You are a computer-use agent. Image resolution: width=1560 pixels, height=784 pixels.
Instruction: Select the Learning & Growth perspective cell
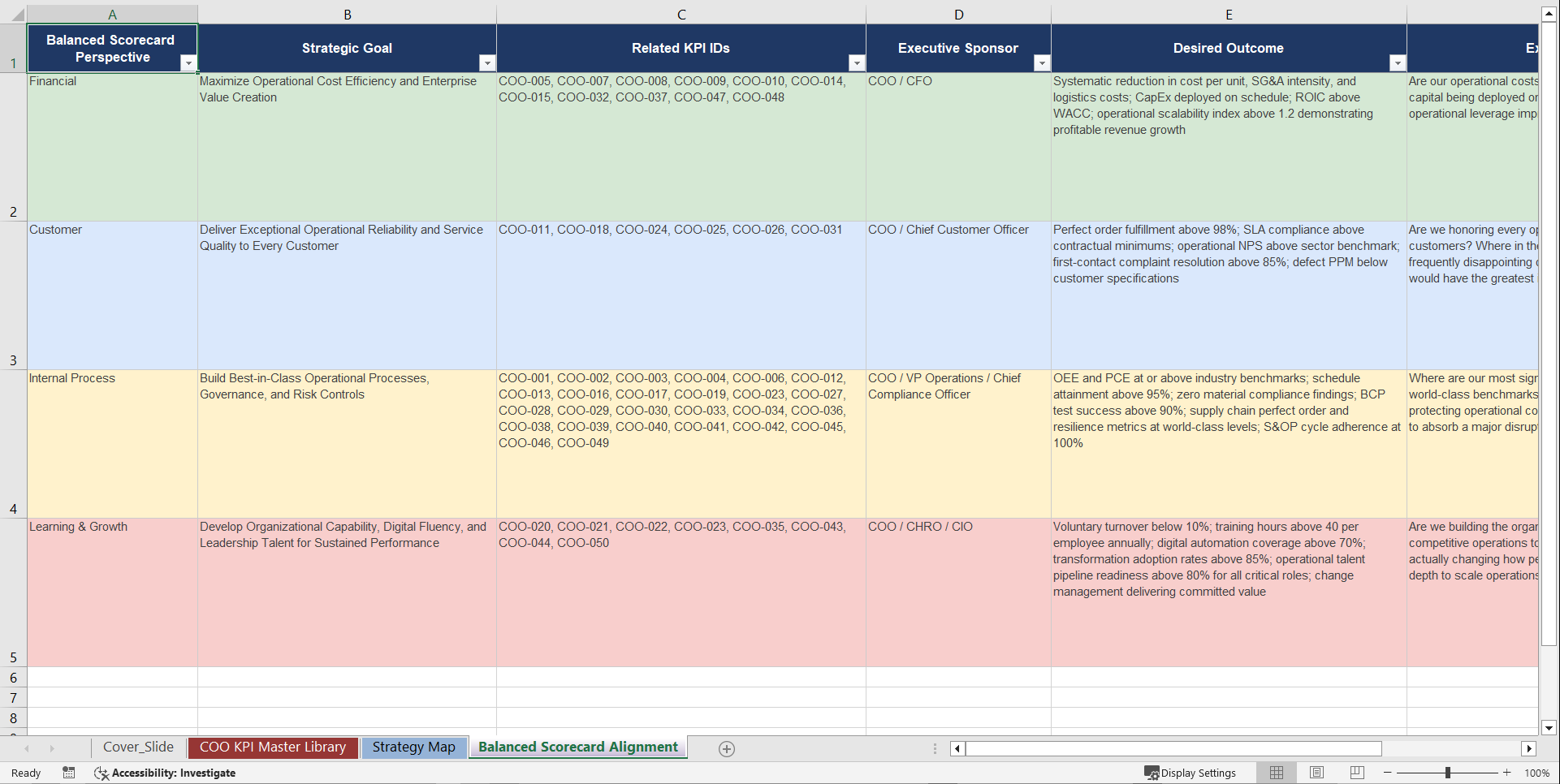pos(112,592)
